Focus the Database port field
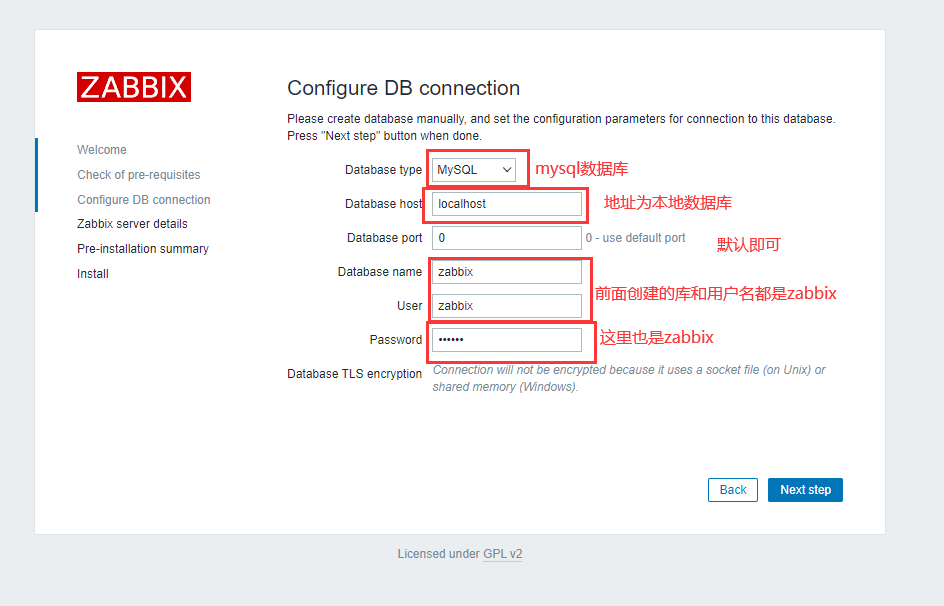Image resolution: width=944 pixels, height=606 pixels. [507, 238]
